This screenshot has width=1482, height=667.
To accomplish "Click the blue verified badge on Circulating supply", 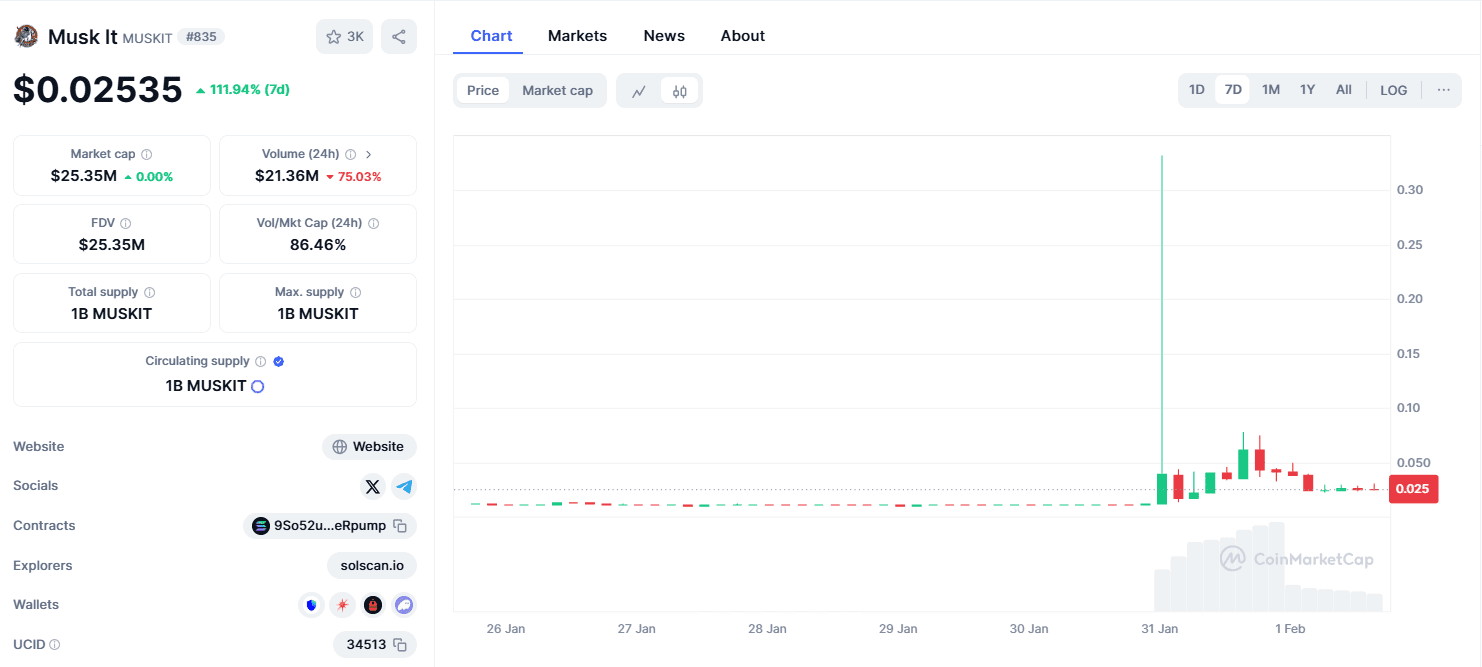I will tap(279, 362).
